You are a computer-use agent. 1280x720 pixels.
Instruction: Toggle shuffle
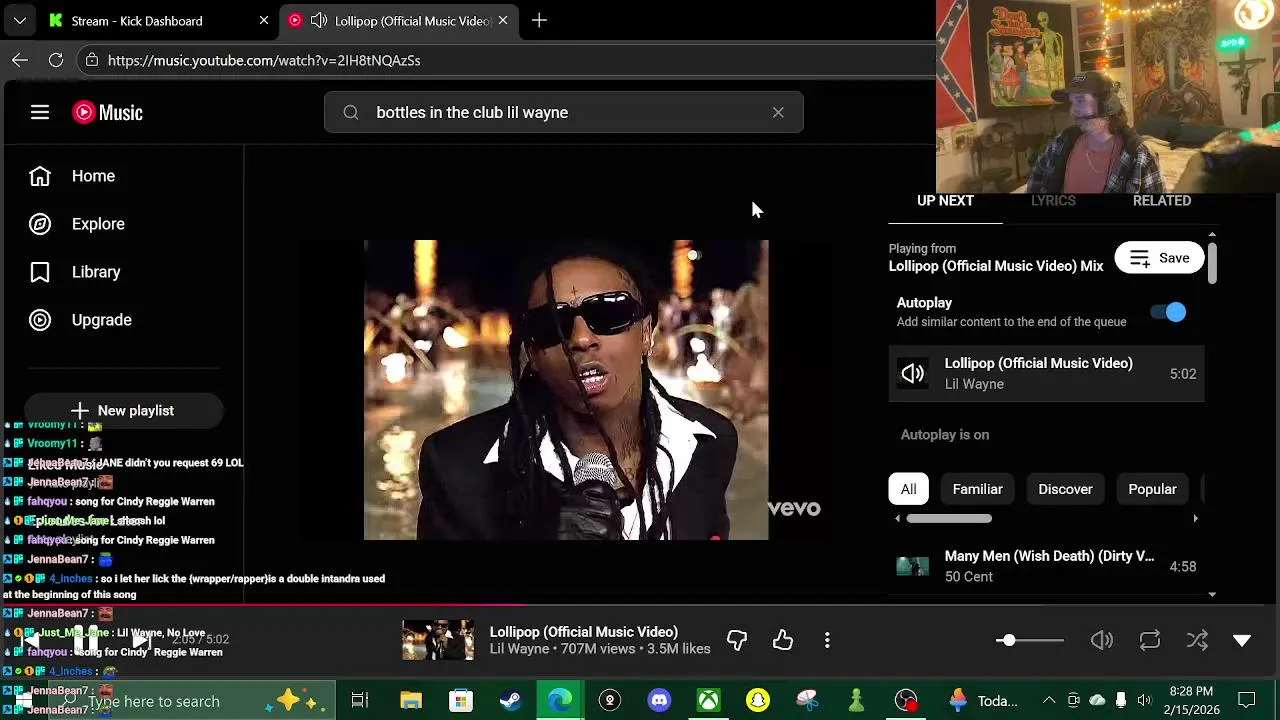pos(1197,640)
